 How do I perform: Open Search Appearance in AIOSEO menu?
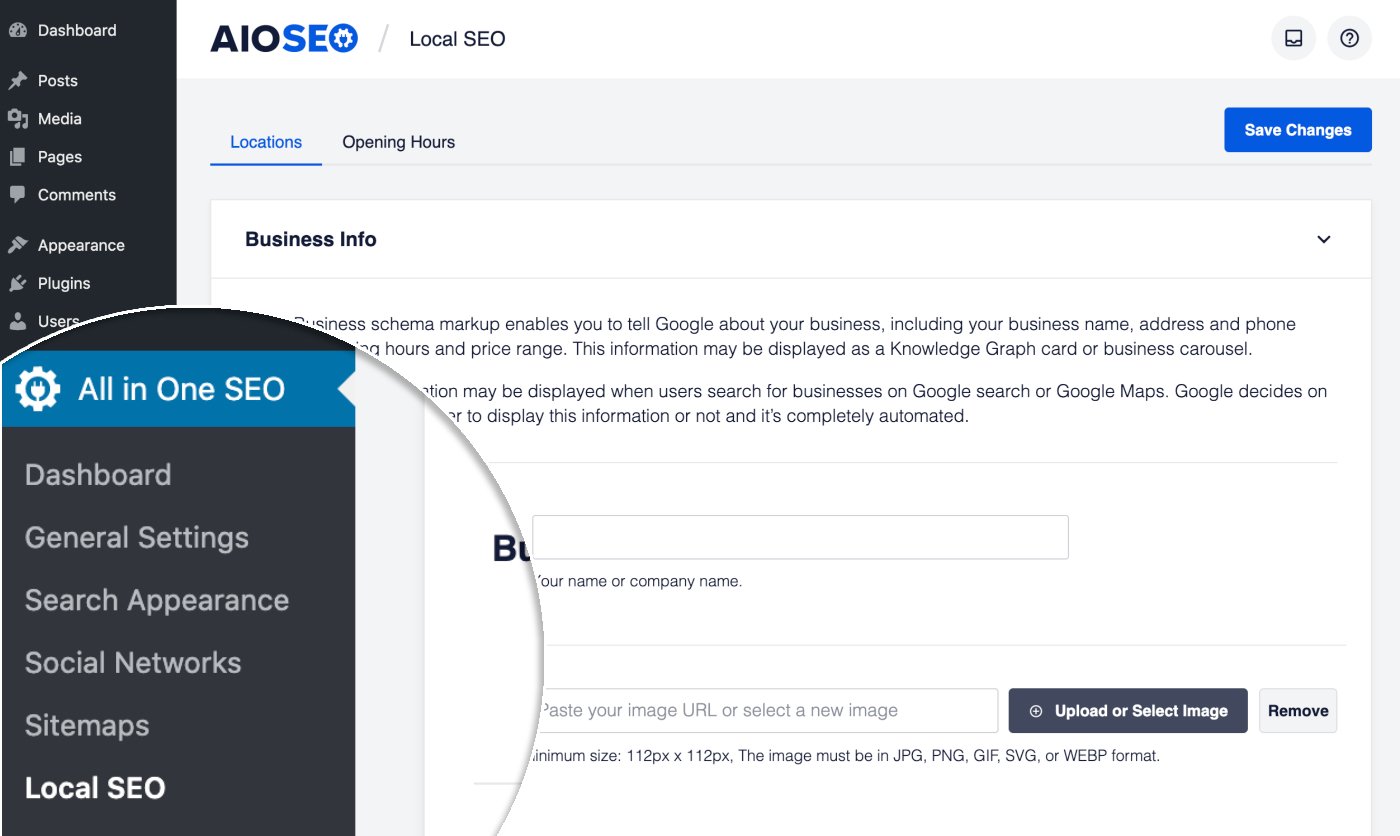click(x=157, y=600)
